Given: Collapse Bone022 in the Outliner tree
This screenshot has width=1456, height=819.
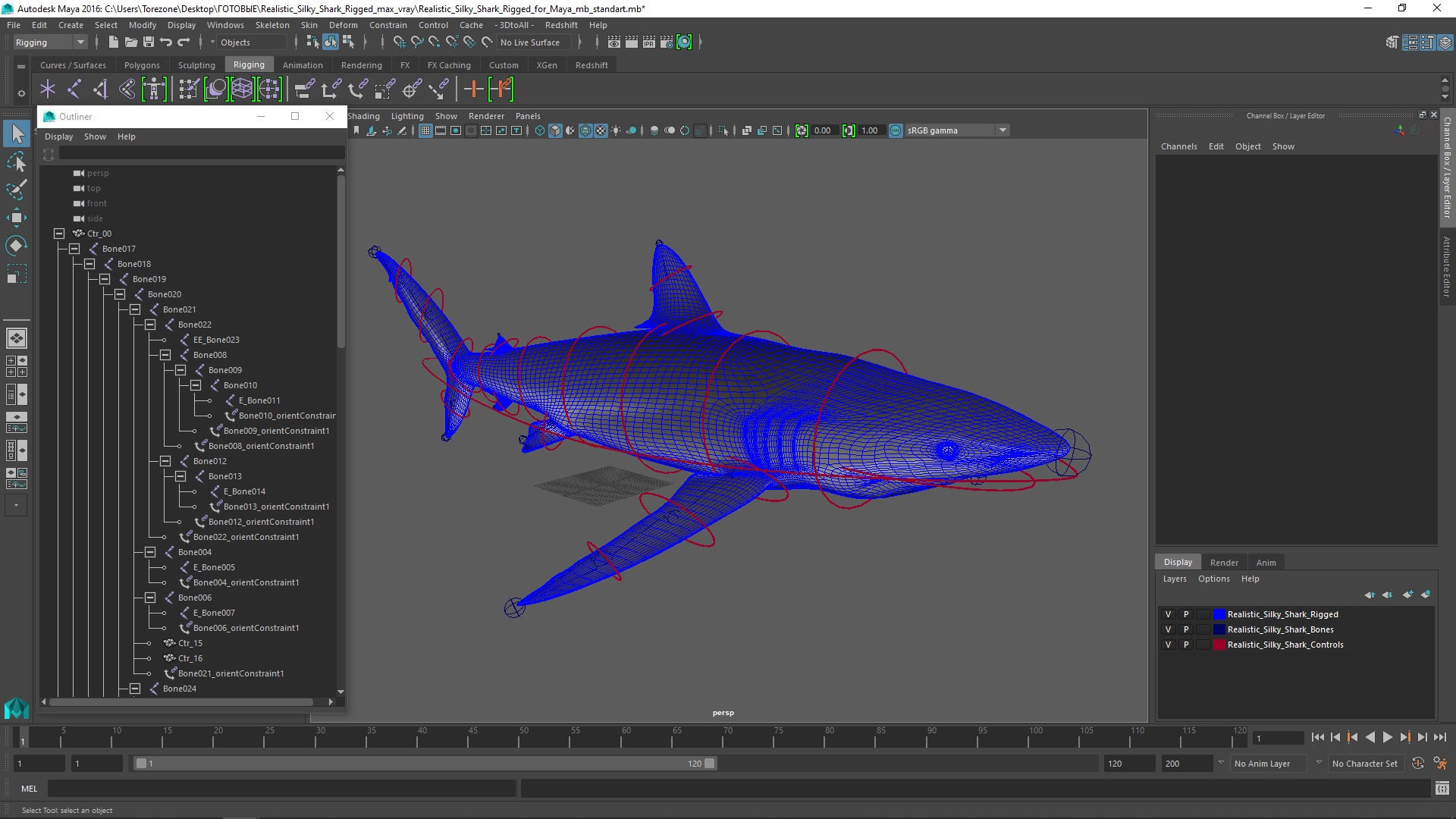Looking at the screenshot, I should point(150,325).
